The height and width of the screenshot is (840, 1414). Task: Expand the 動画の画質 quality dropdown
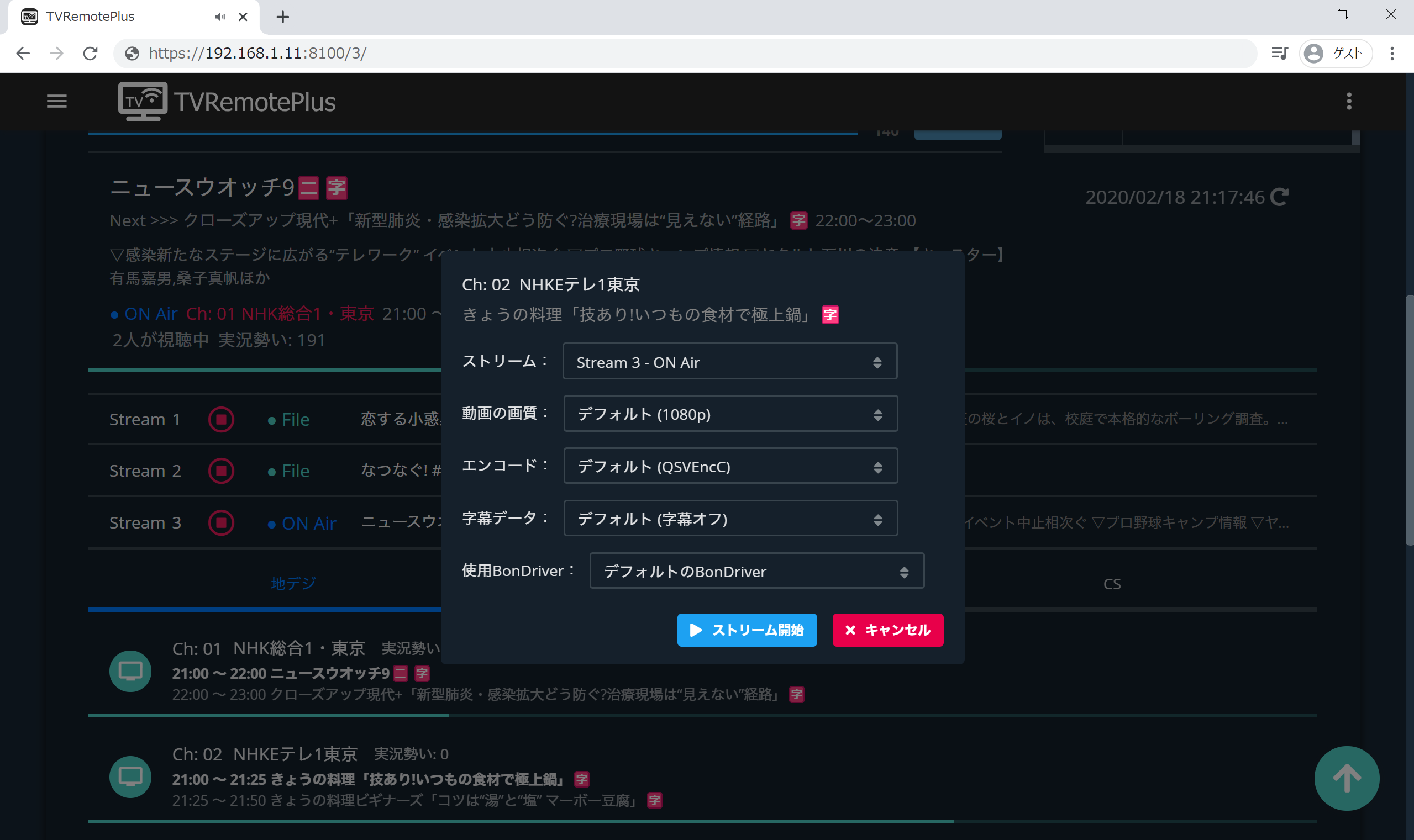pyautogui.click(x=730, y=414)
